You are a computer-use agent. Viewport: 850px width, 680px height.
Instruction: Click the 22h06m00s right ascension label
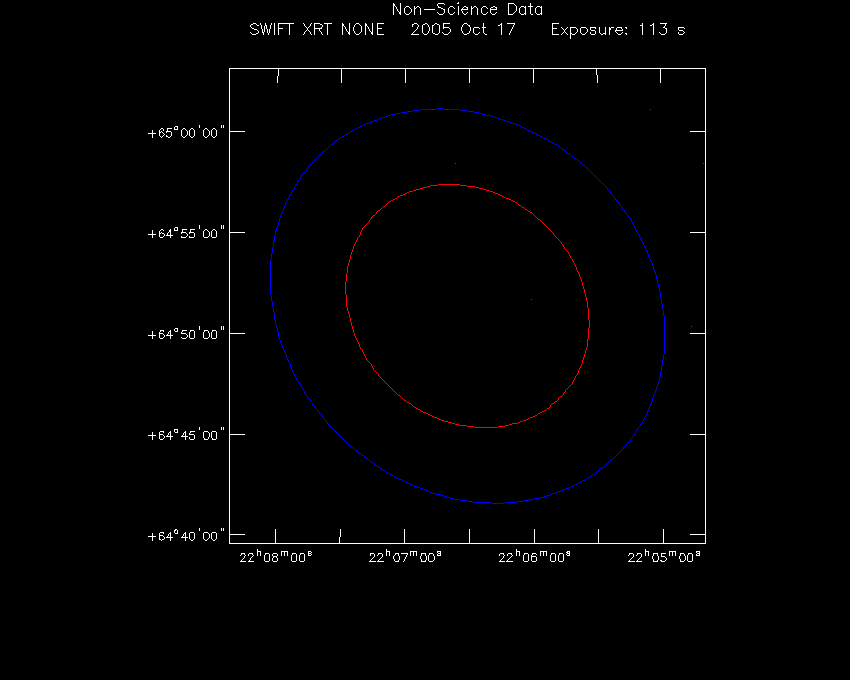[x=535, y=557]
